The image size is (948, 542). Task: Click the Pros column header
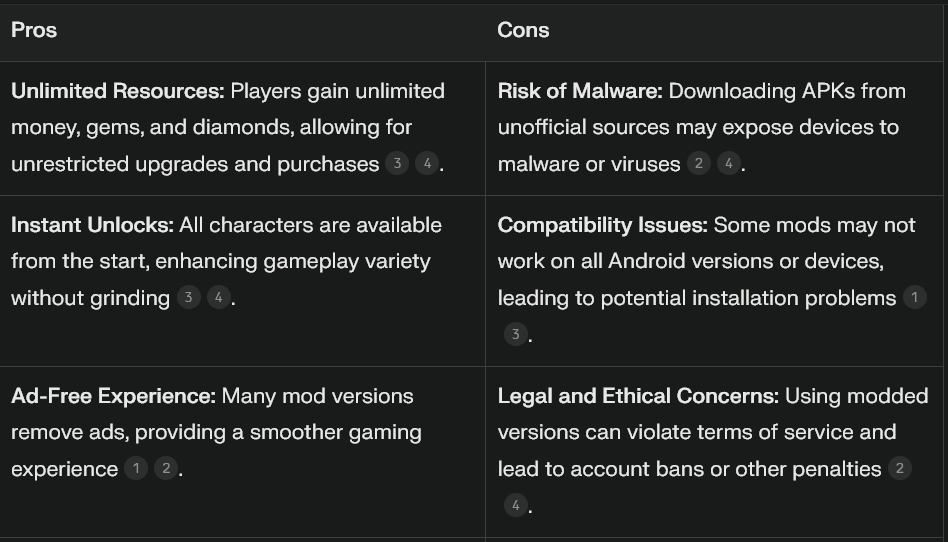[34, 30]
